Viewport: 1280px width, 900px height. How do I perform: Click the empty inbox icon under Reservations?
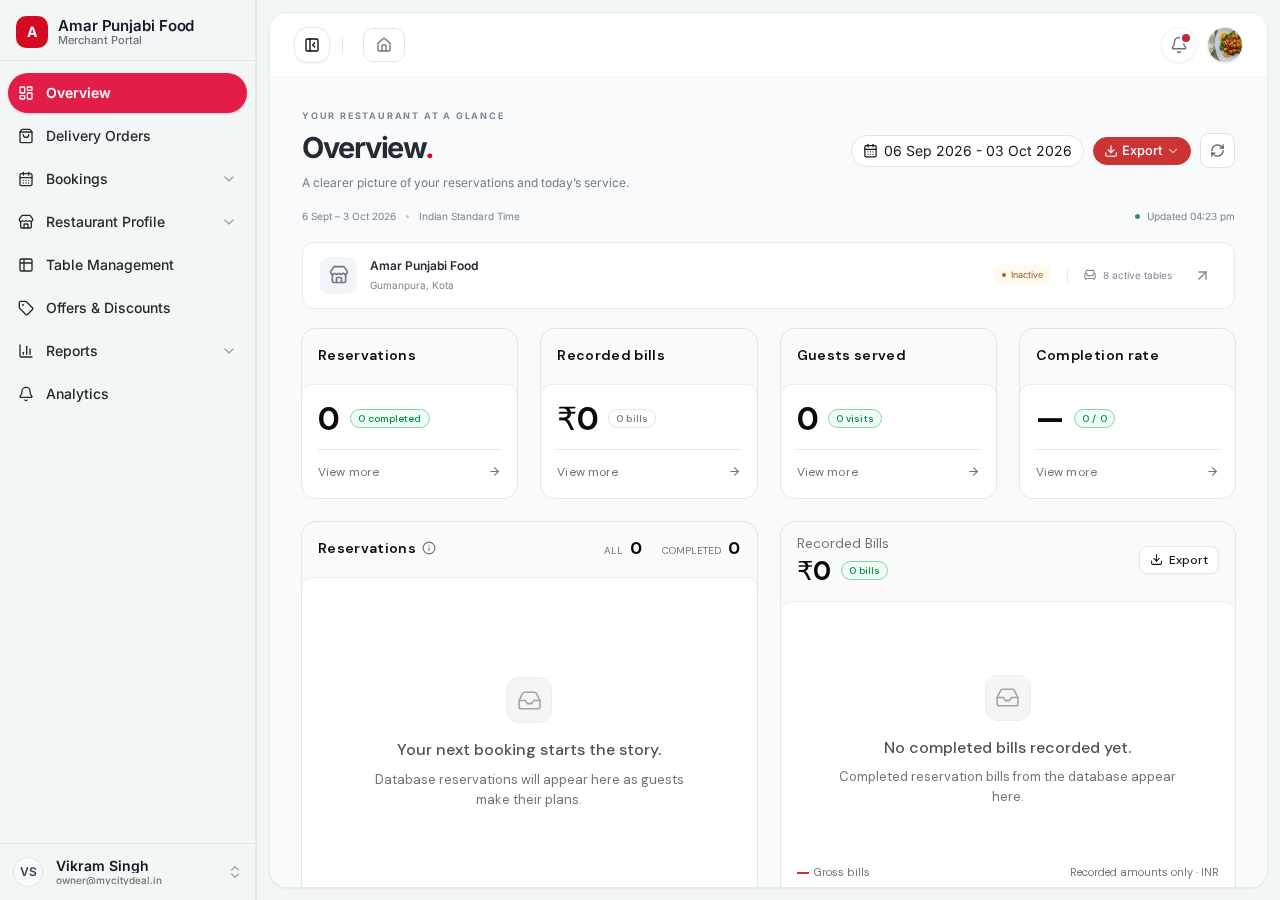click(x=529, y=700)
